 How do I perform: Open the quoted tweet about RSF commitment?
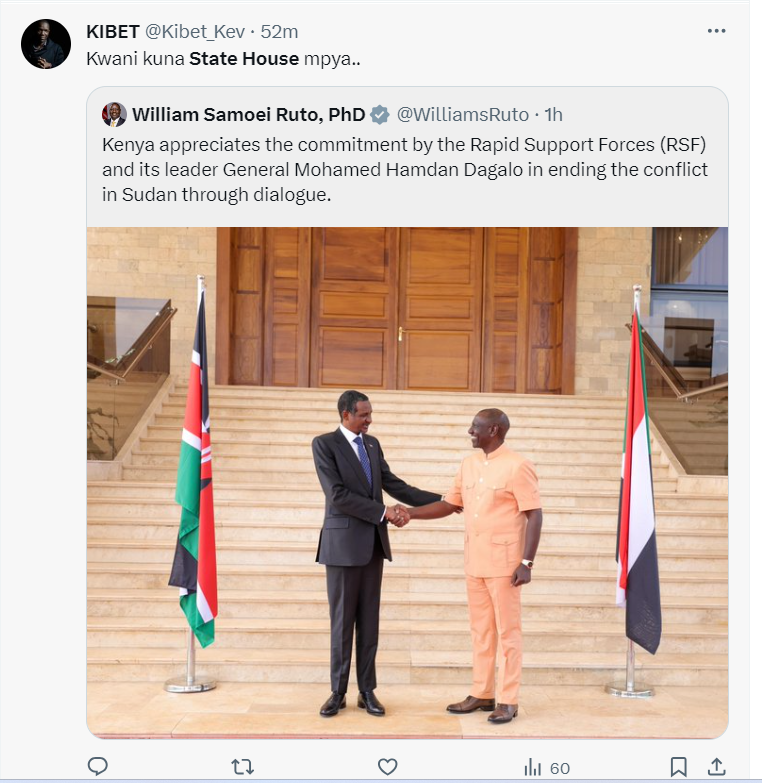pyautogui.click(x=405, y=170)
